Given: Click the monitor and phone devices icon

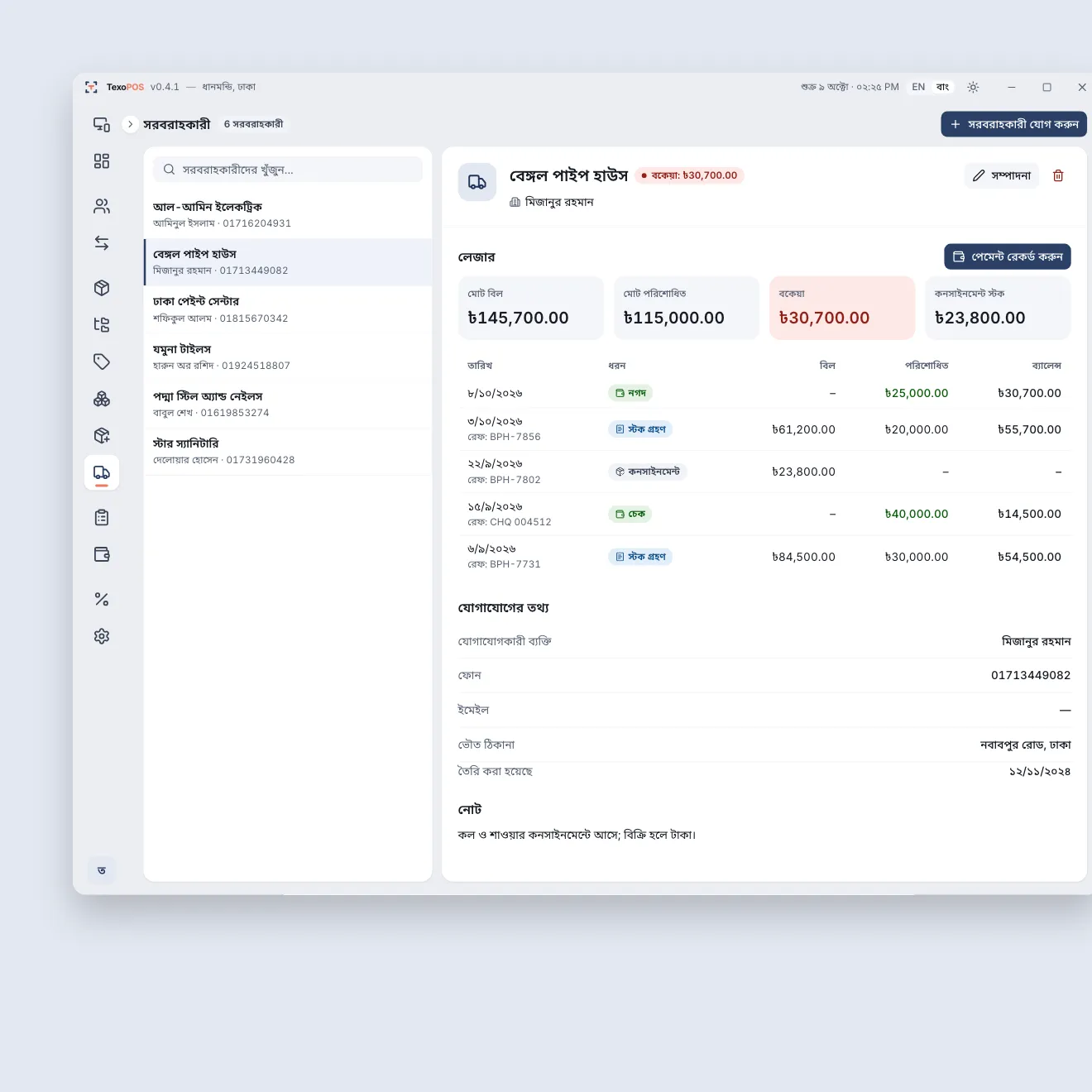Looking at the screenshot, I should (102, 124).
